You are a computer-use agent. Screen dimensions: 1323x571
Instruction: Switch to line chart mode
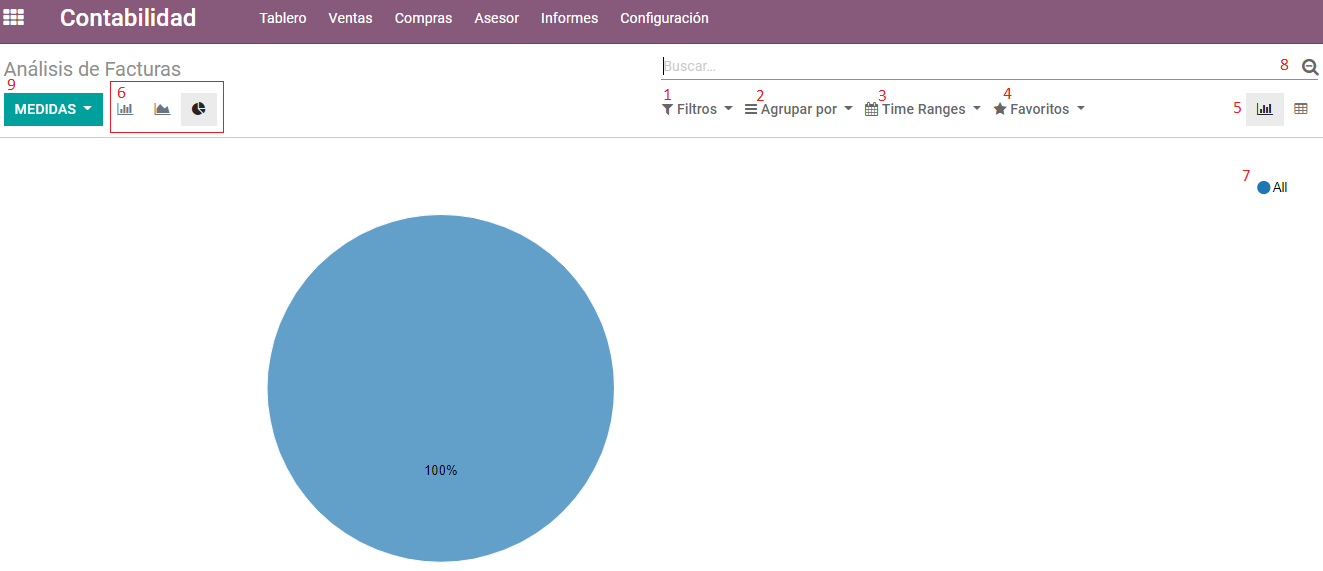pyautogui.click(x=162, y=109)
